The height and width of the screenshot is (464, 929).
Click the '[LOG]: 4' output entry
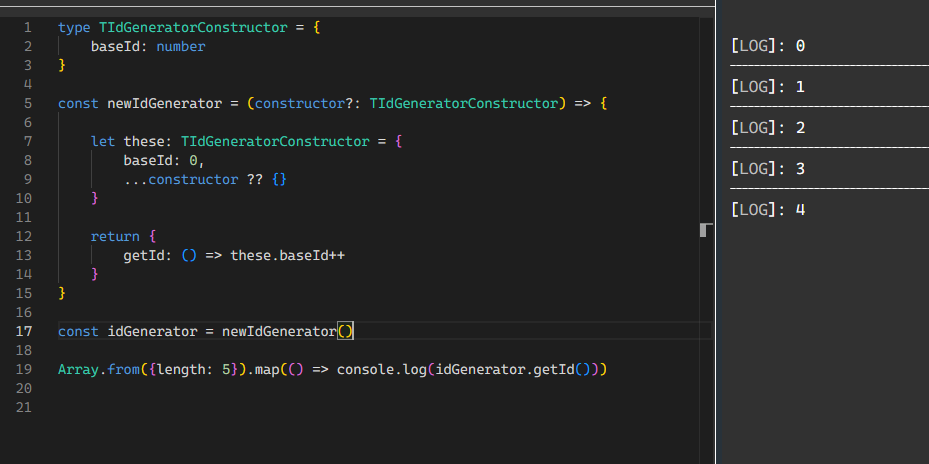pos(768,209)
